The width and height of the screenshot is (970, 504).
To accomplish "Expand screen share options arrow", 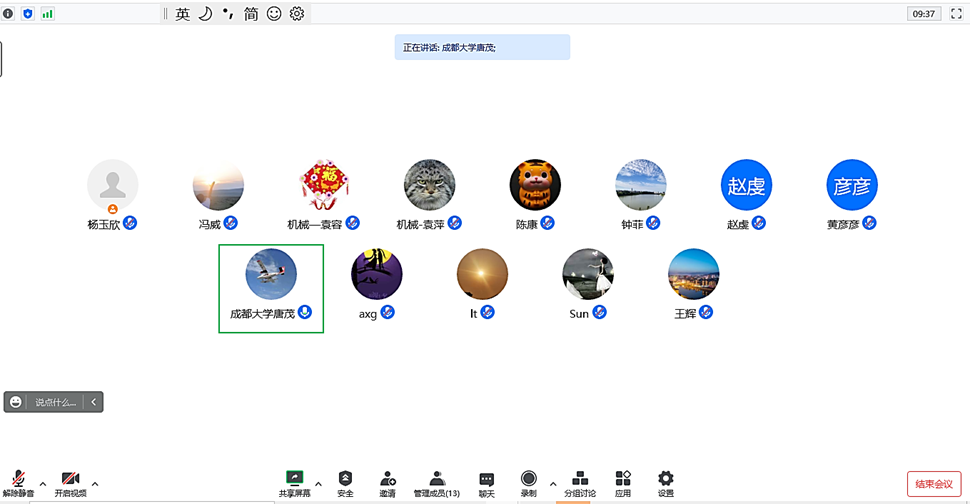I will [318, 481].
